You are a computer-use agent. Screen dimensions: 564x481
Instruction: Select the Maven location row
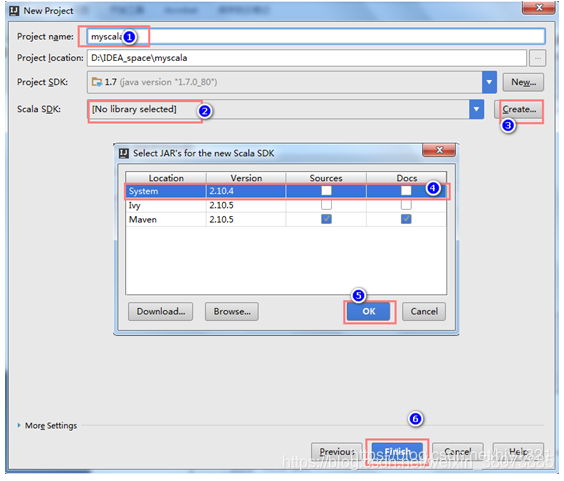point(286,219)
